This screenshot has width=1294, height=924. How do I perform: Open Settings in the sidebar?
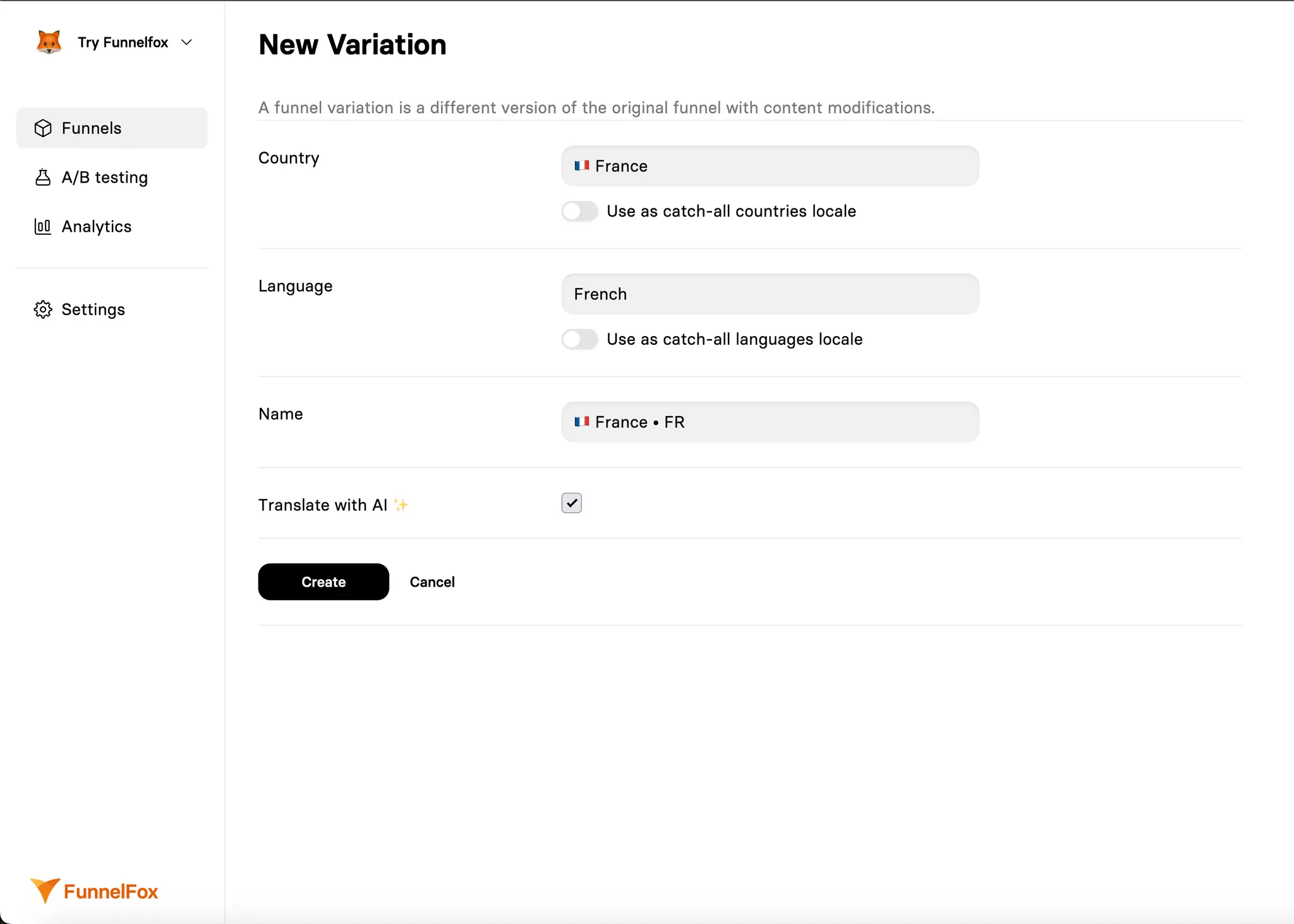pyautogui.click(x=94, y=309)
